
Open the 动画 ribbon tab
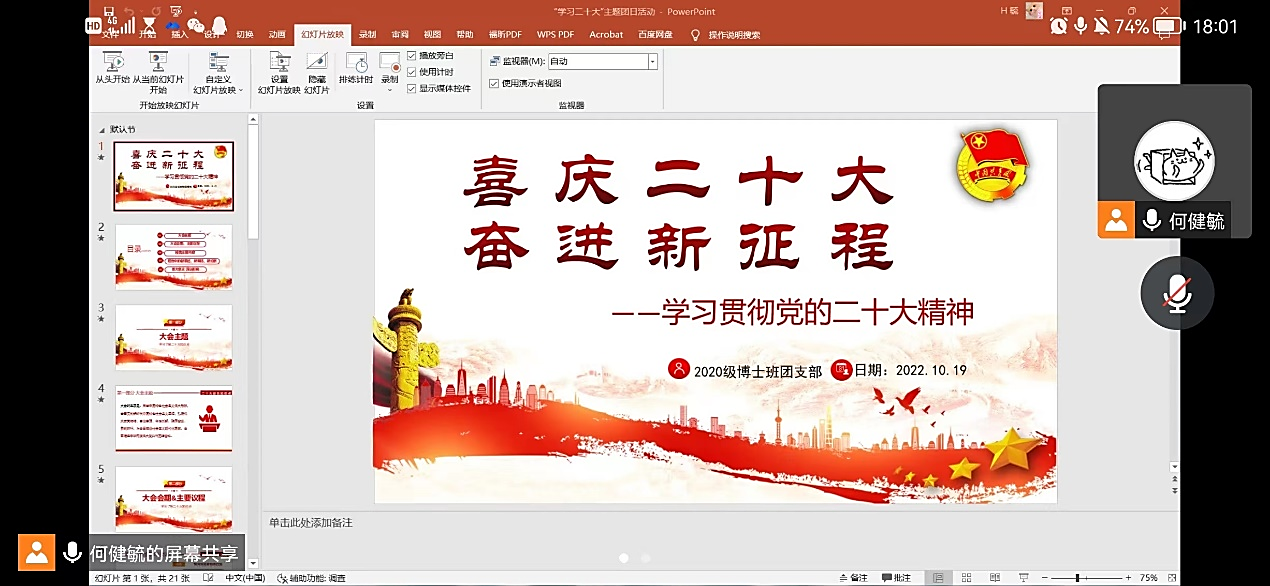pos(277,34)
